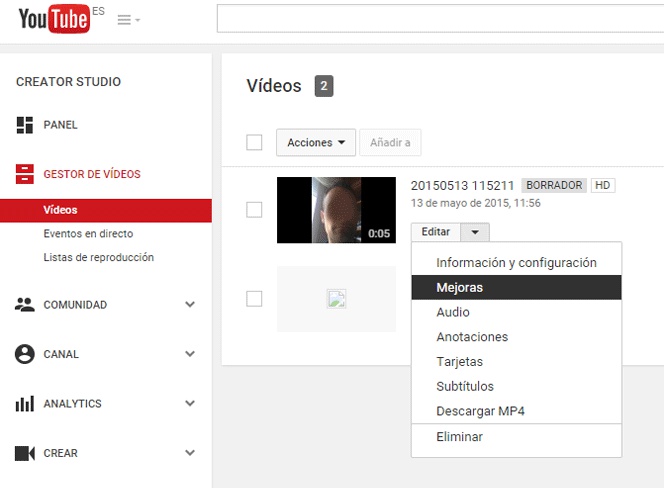
Task: Select Información y configuración menu entry
Action: 516,263
